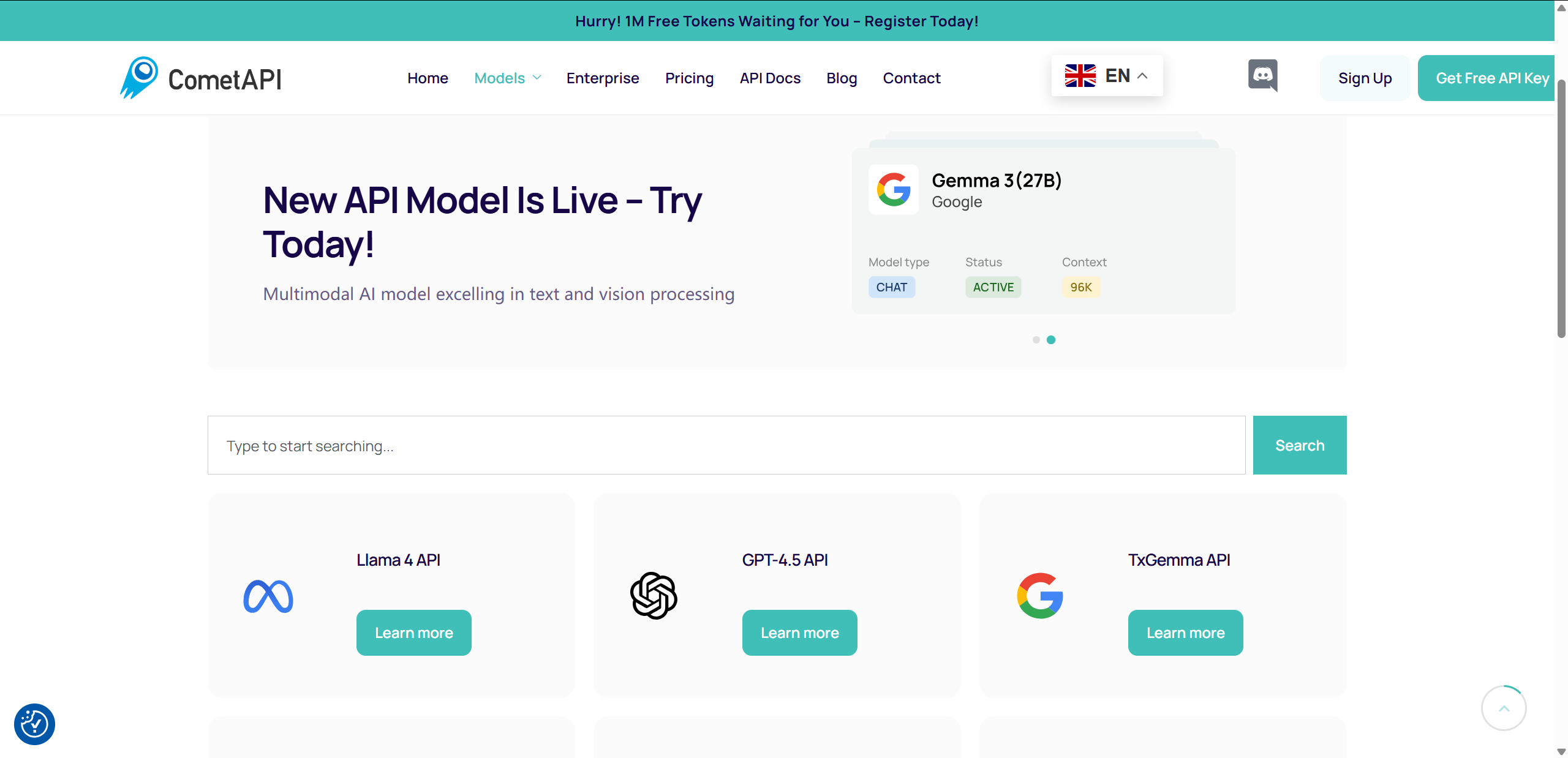Image resolution: width=1568 pixels, height=758 pixels.
Task: Click the blue clock badge icon
Action: click(35, 724)
